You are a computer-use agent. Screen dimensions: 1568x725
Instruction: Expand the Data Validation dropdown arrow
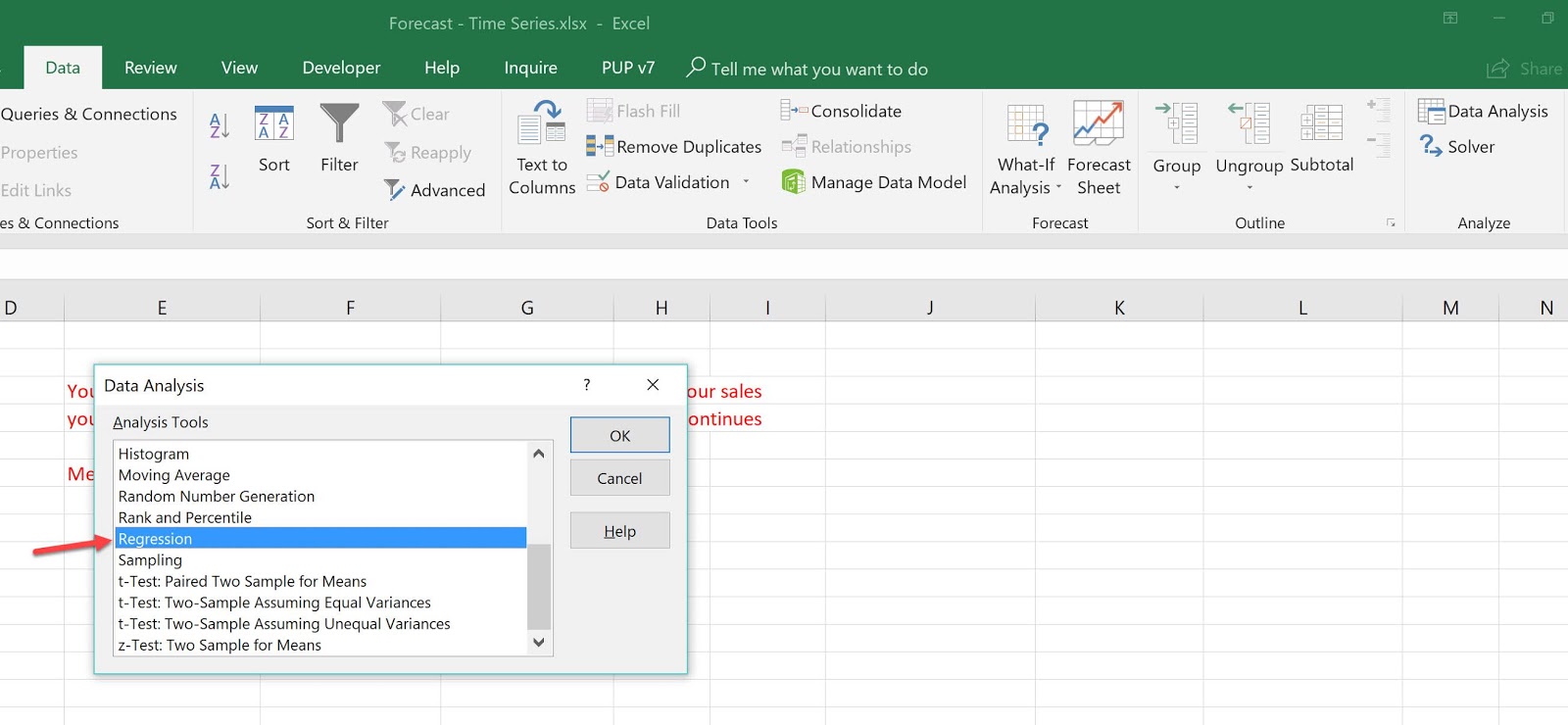tap(746, 182)
